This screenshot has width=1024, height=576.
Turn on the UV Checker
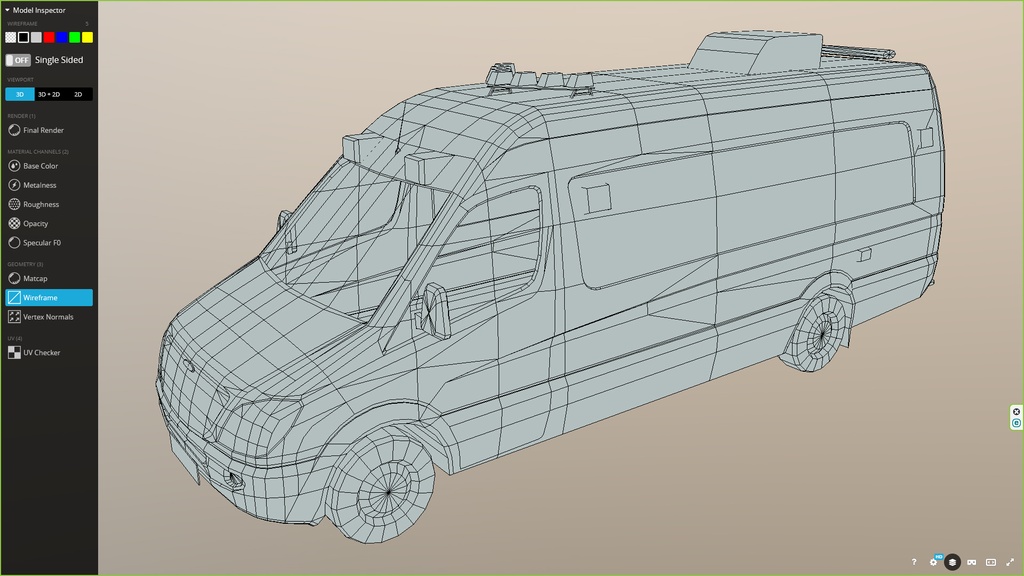click(x=41, y=353)
